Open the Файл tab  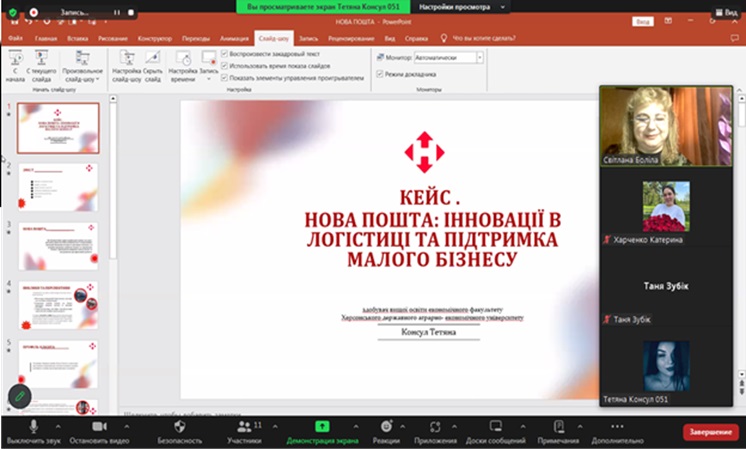point(15,38)
